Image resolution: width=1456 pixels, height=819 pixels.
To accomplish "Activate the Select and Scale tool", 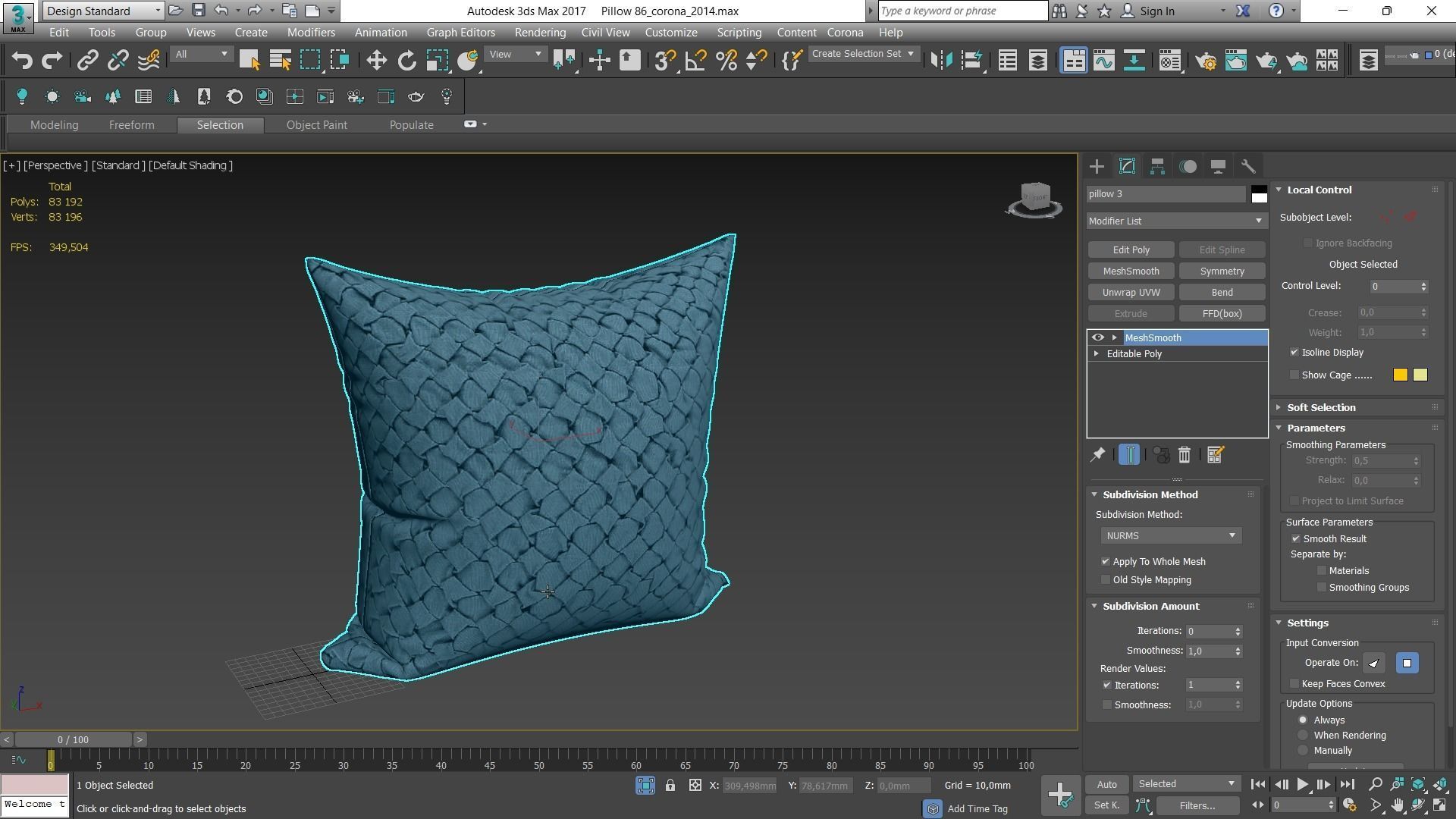I will (x=437, y=60).
